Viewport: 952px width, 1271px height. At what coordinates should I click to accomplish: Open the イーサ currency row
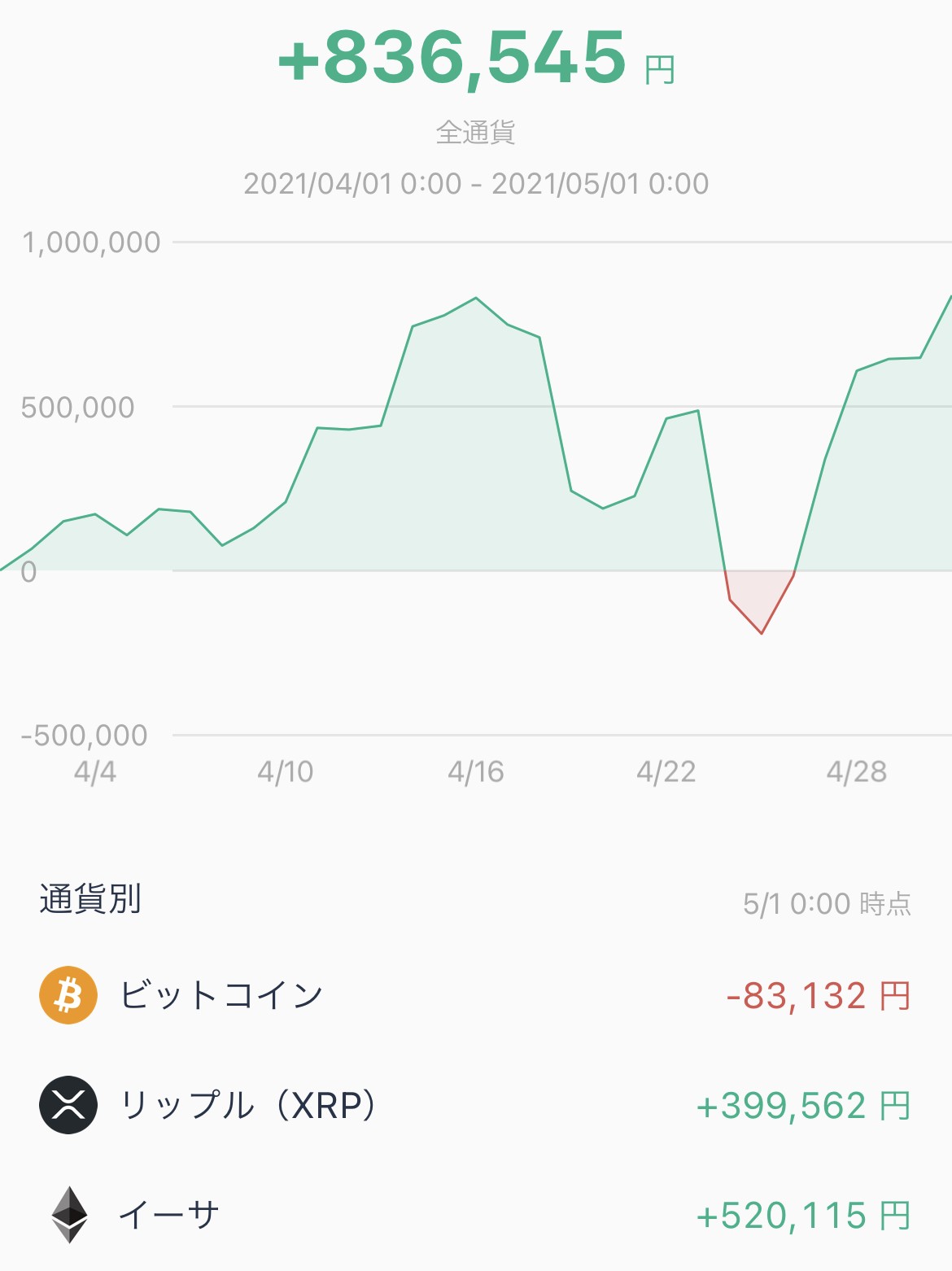point(476,1215)
